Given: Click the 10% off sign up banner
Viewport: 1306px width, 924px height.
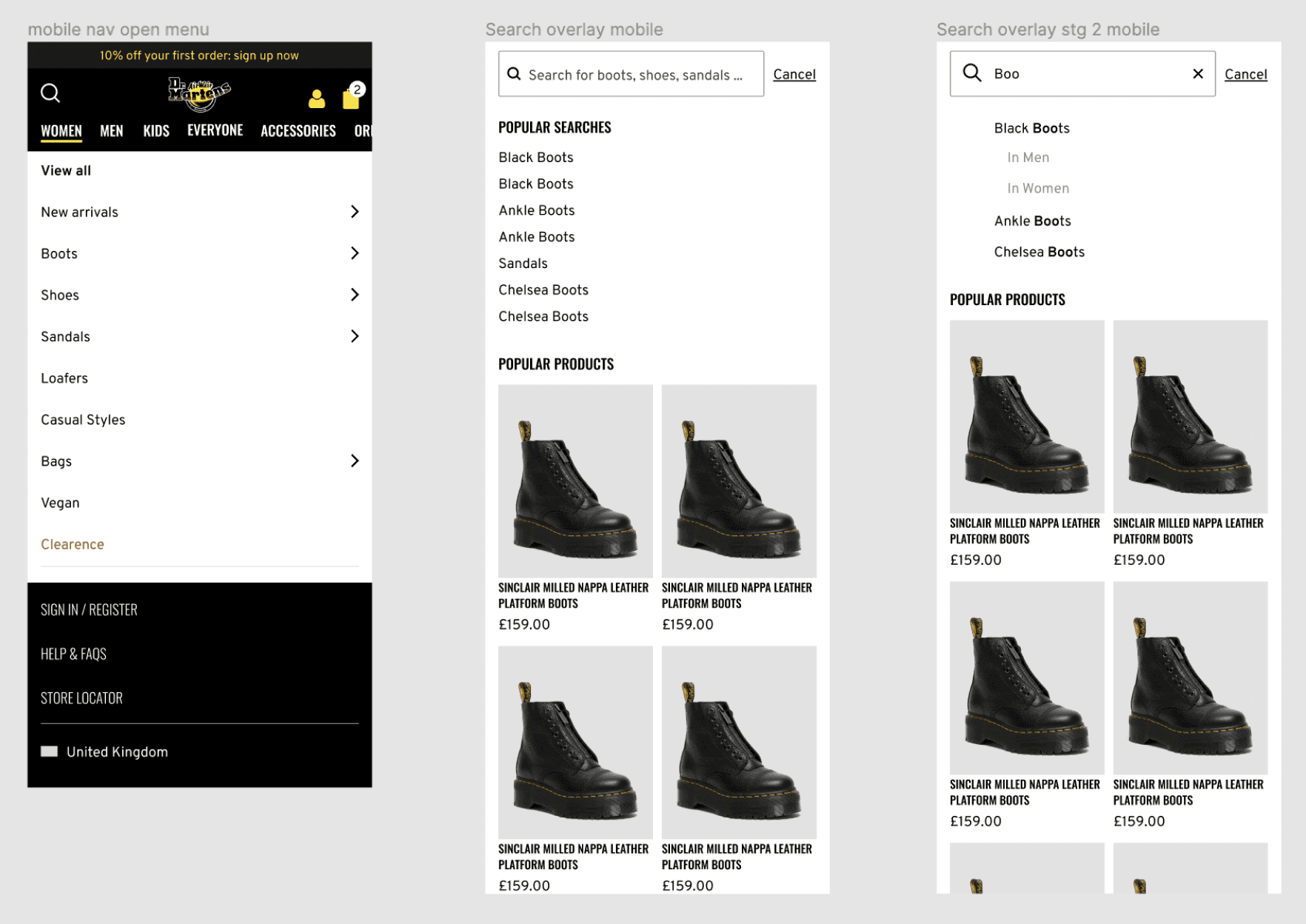Looking at the screenshot, I should [x=199, y=56].
